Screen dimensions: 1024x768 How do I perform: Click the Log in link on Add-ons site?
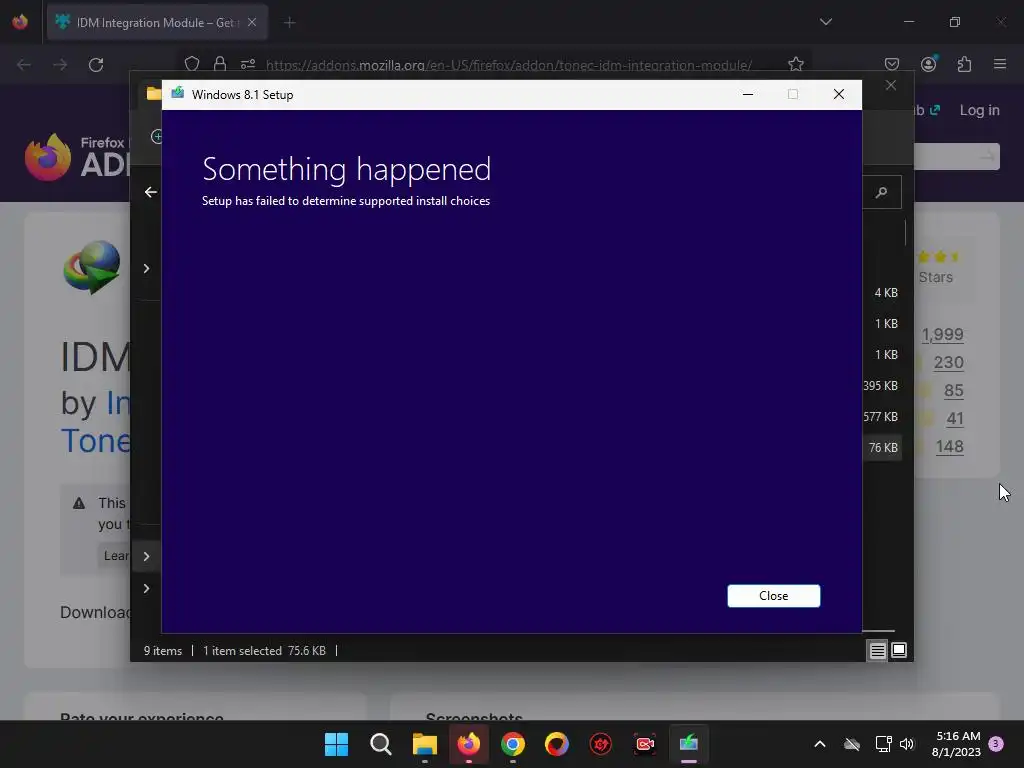[979, 110]
